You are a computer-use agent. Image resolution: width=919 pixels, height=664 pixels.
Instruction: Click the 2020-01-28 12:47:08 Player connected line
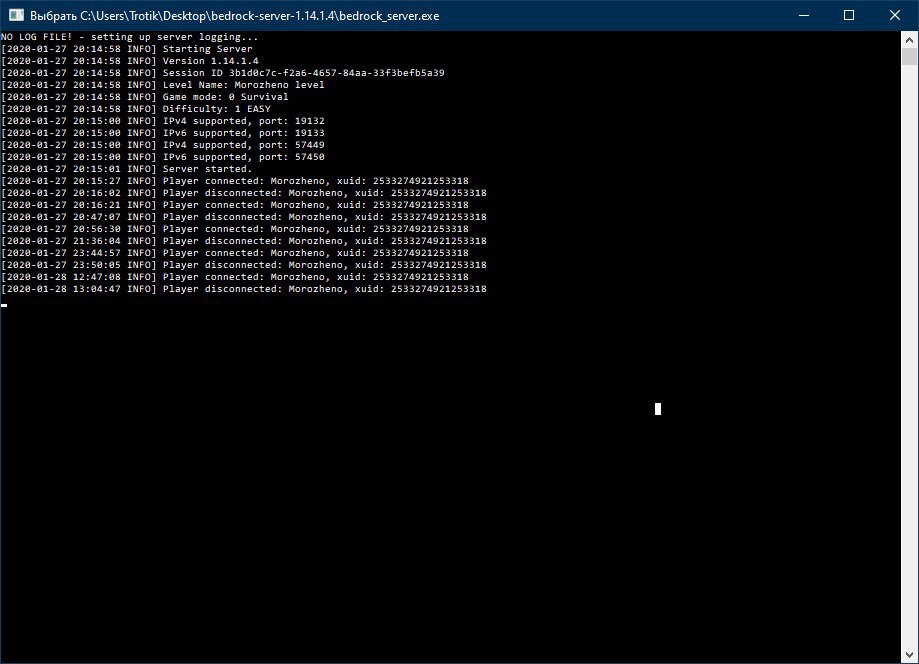[235, 277]
